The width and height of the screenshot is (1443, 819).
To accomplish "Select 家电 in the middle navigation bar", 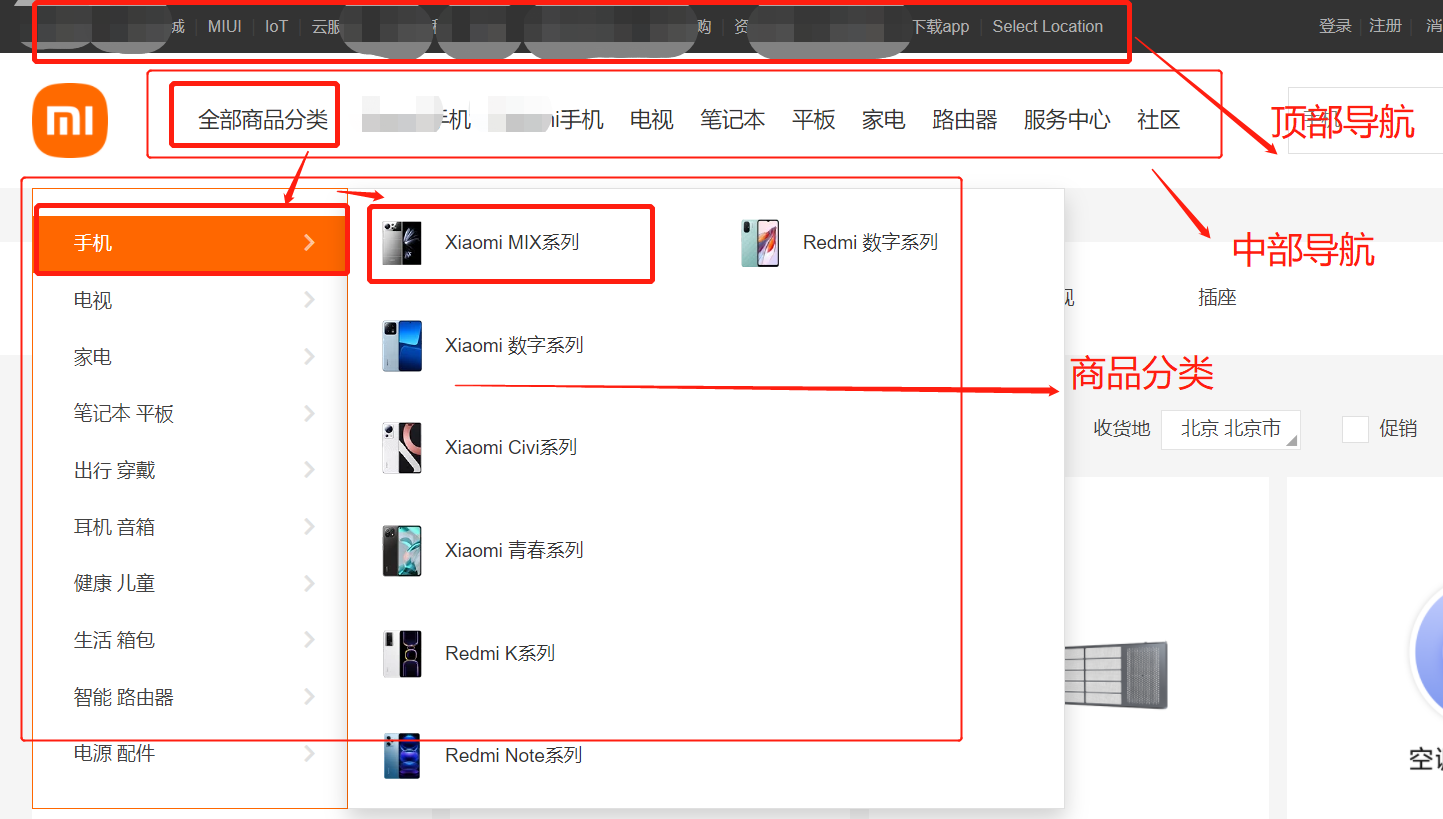I will click(884, 120).
